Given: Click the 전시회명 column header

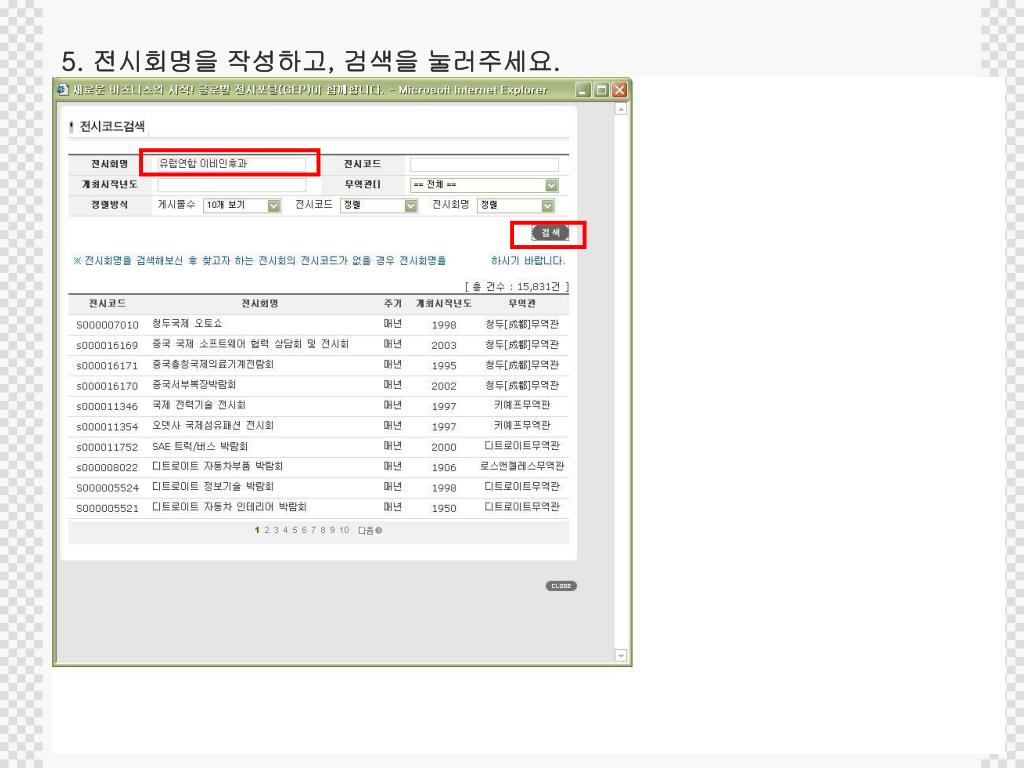Looking at the screenshot, I should coord(260,304).
